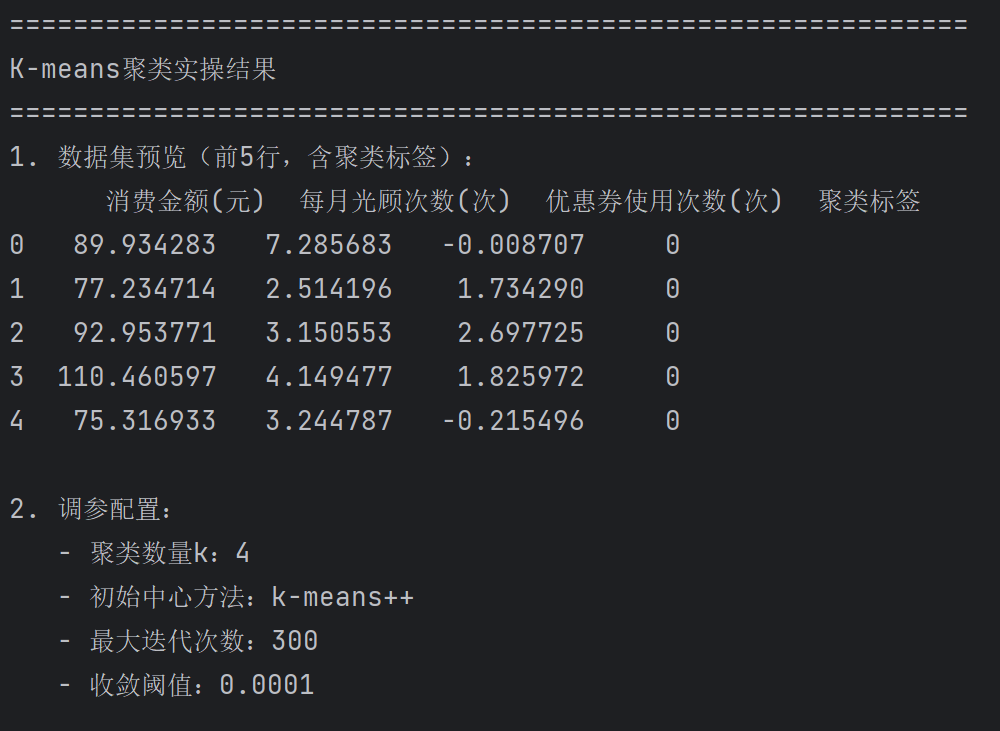Click the value 3.150553

(x=328, y=333)
